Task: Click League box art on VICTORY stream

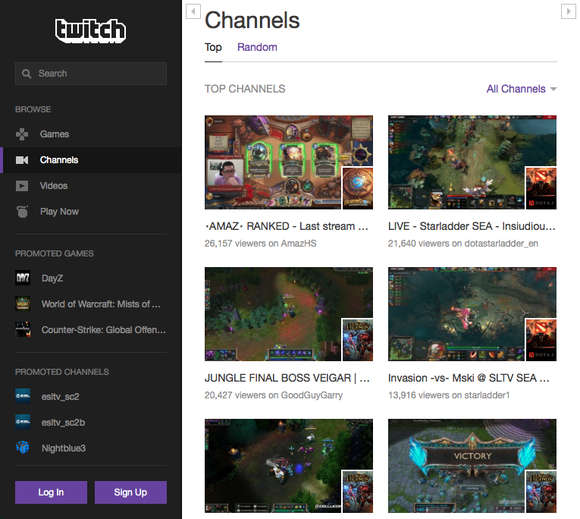Action: pyautogui.click(x=541, y=492)
